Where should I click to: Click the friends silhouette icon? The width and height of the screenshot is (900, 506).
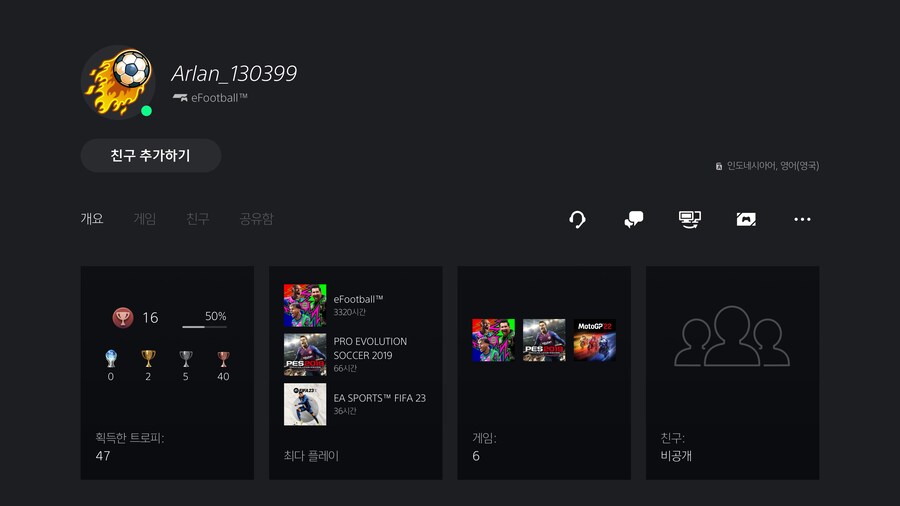click(732, 336)
